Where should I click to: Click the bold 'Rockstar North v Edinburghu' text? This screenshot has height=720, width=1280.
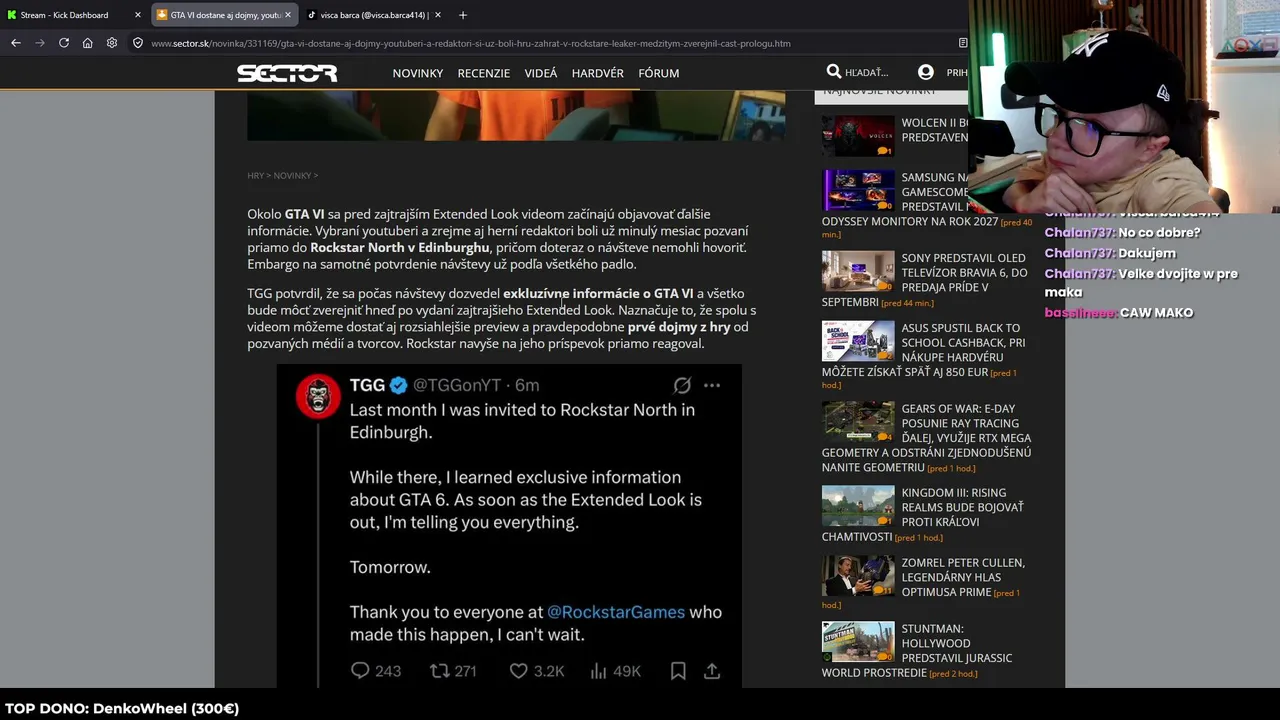400,248
